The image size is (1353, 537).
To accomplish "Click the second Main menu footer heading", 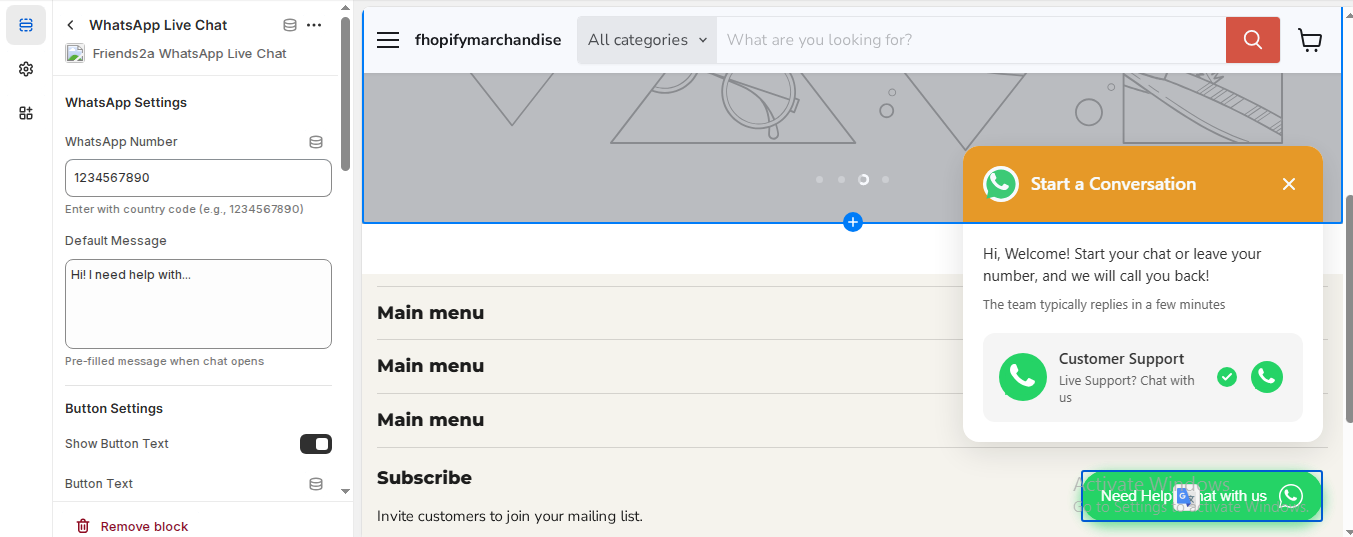I will click(x=430, y=366).
